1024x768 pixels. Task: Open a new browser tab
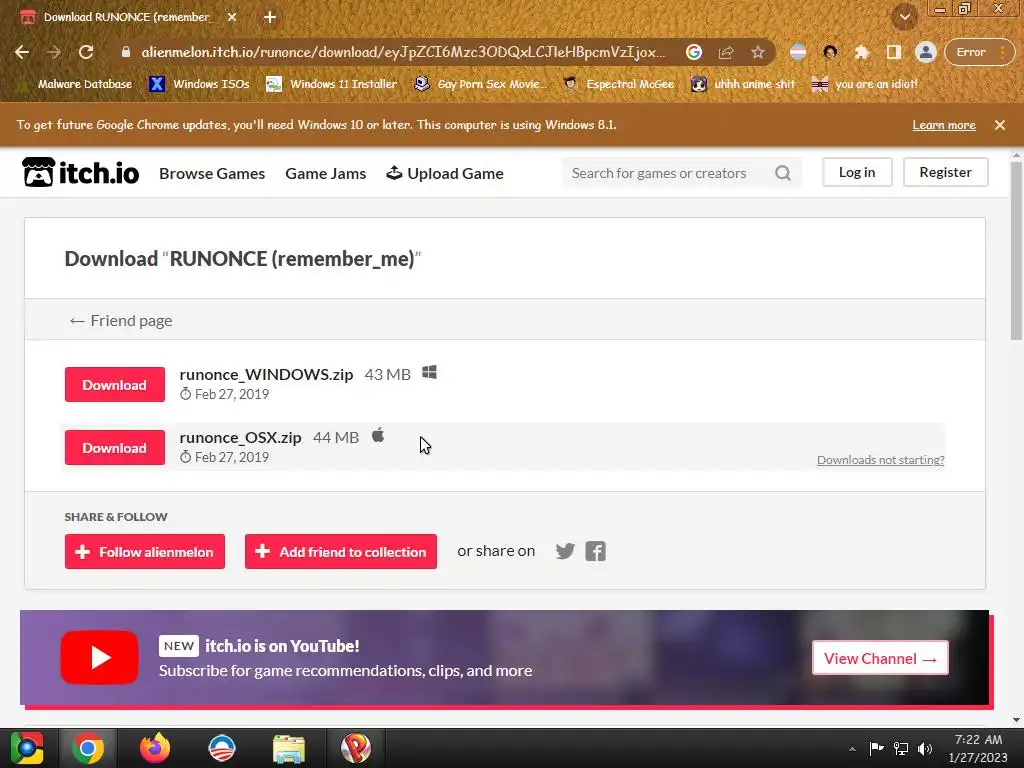pos(270,17)
